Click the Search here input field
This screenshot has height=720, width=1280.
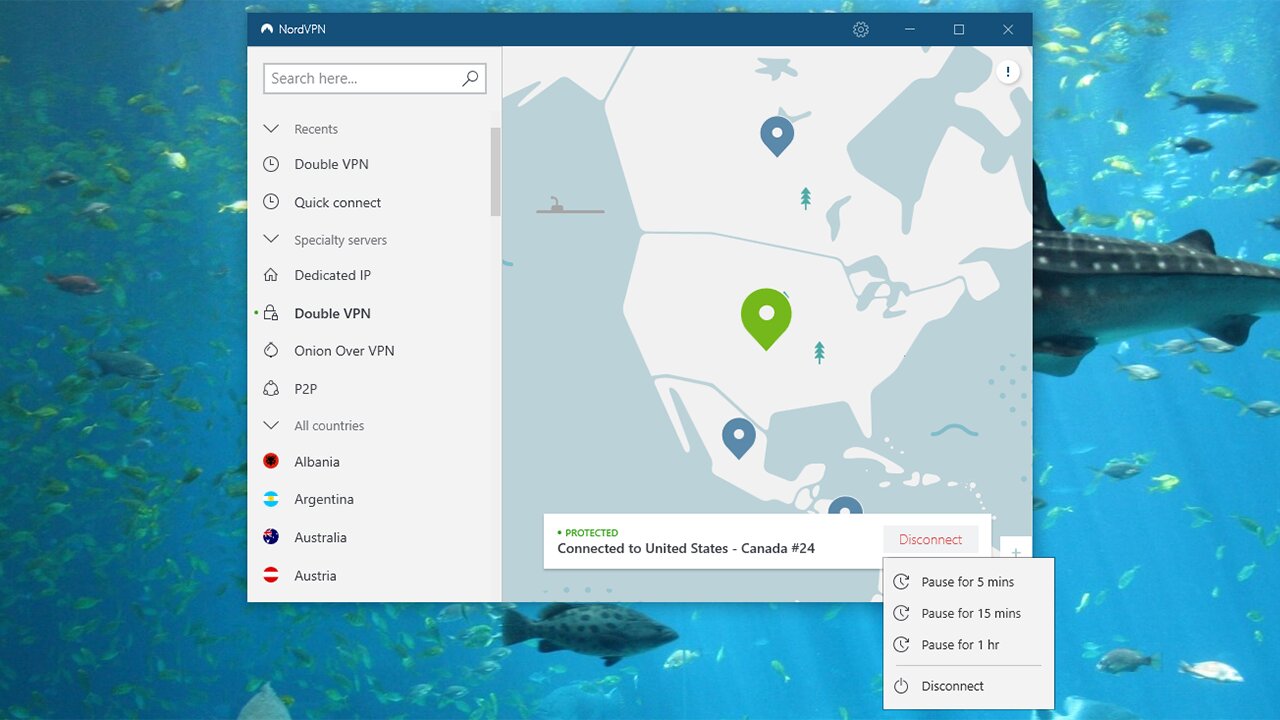[x=360, y=78]
